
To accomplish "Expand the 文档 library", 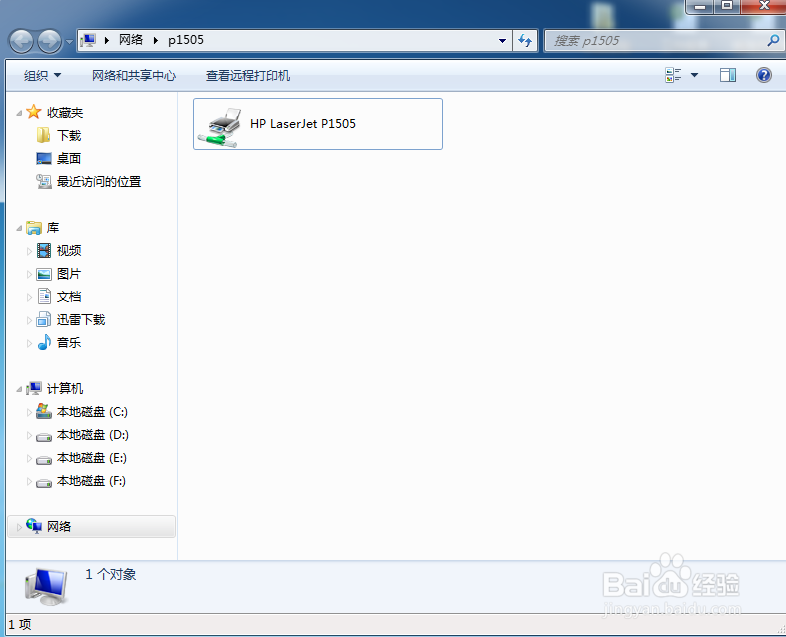I will point(29,297).
